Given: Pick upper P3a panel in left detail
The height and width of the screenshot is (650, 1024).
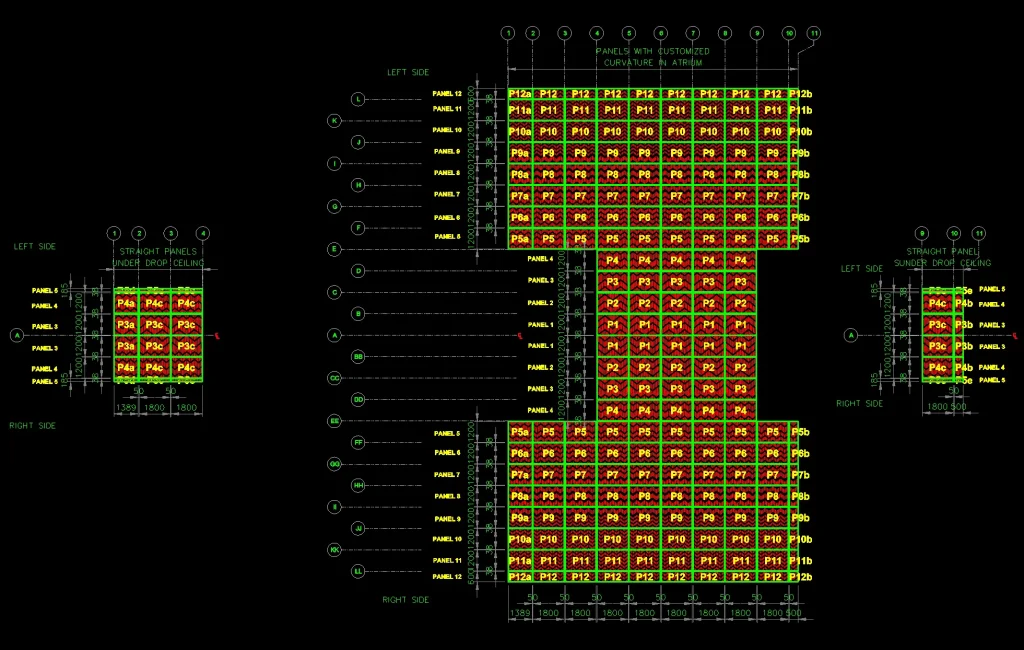Looking at the screenshot, I should pyautogui.click(x=126, y=325).
